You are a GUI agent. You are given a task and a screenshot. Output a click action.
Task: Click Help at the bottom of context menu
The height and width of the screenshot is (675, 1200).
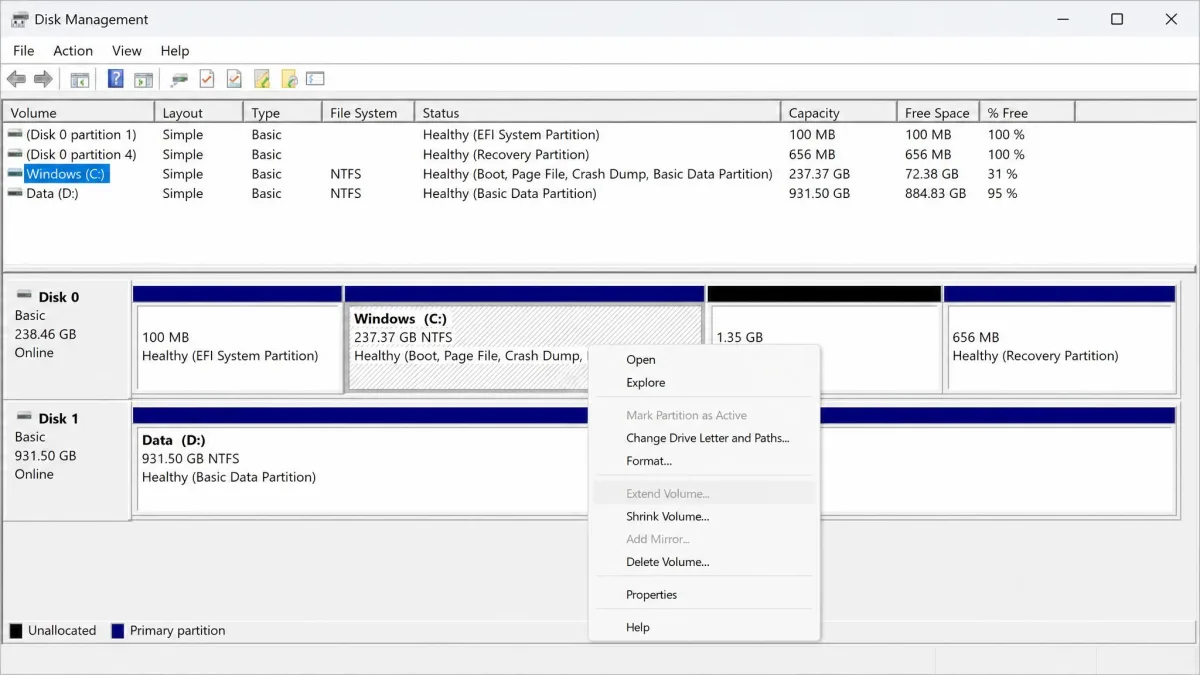click(x=704, y=628)
